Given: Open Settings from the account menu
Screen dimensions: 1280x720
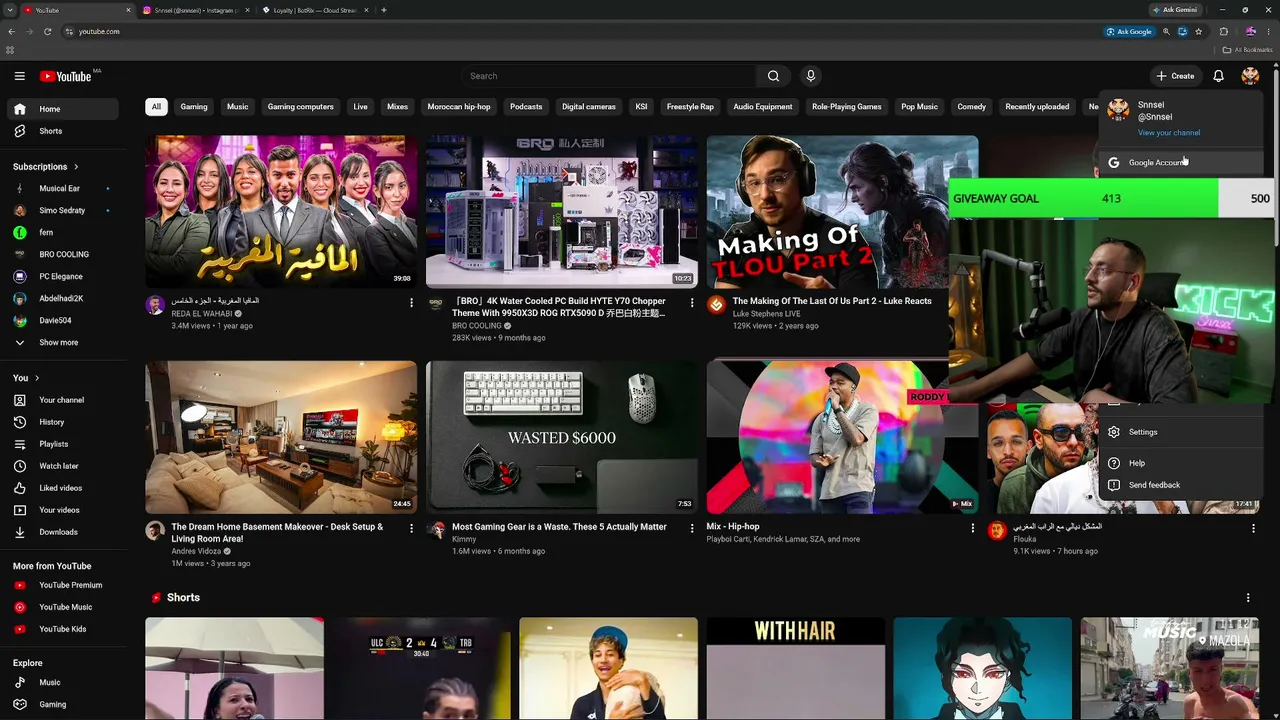Looking at the screenshot, I should click(1181, 432).
